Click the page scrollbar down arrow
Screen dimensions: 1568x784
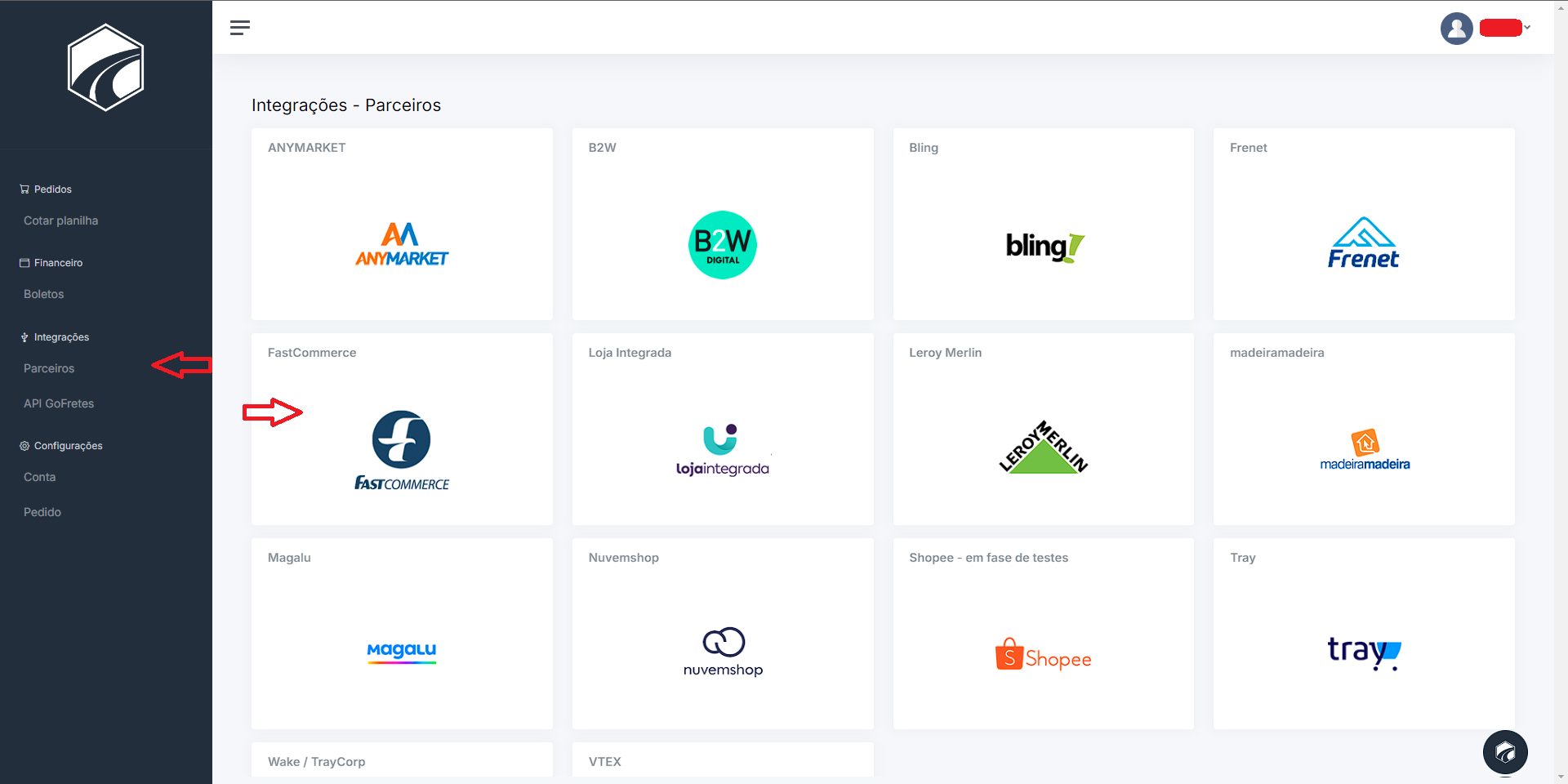point(1561,777)
